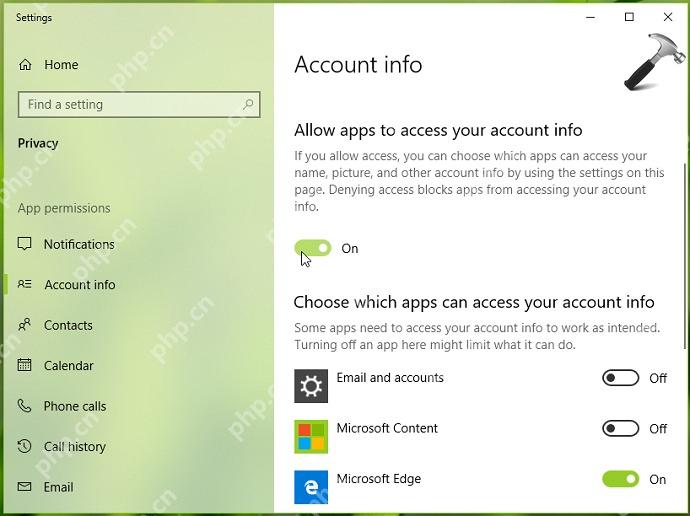Click the Microsoft Content colorful logo icon

coord(311,436)
